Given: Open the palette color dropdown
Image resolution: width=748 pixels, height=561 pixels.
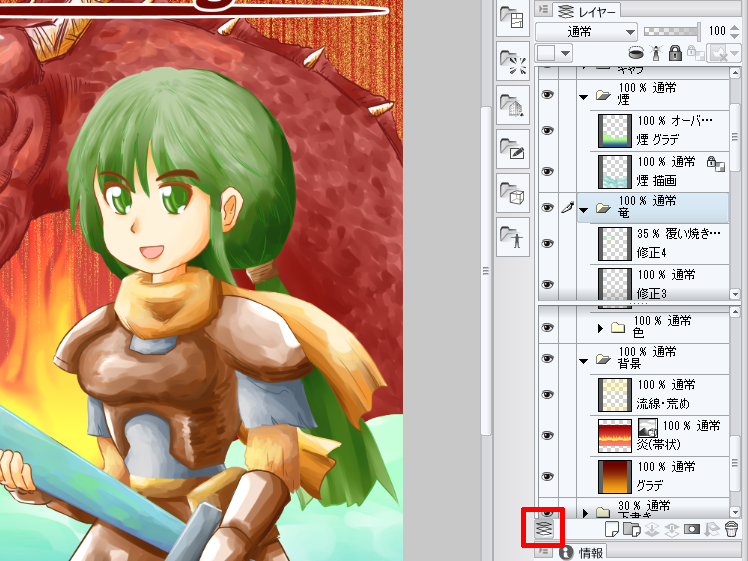Looking at the screenshot, I should (566, 53).
